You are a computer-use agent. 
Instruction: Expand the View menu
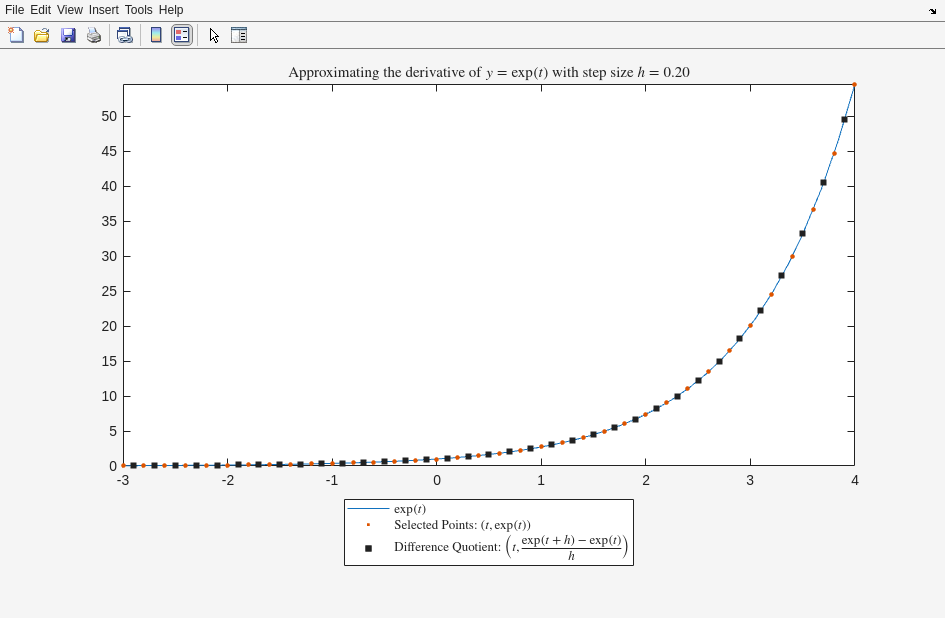(69, 10)
